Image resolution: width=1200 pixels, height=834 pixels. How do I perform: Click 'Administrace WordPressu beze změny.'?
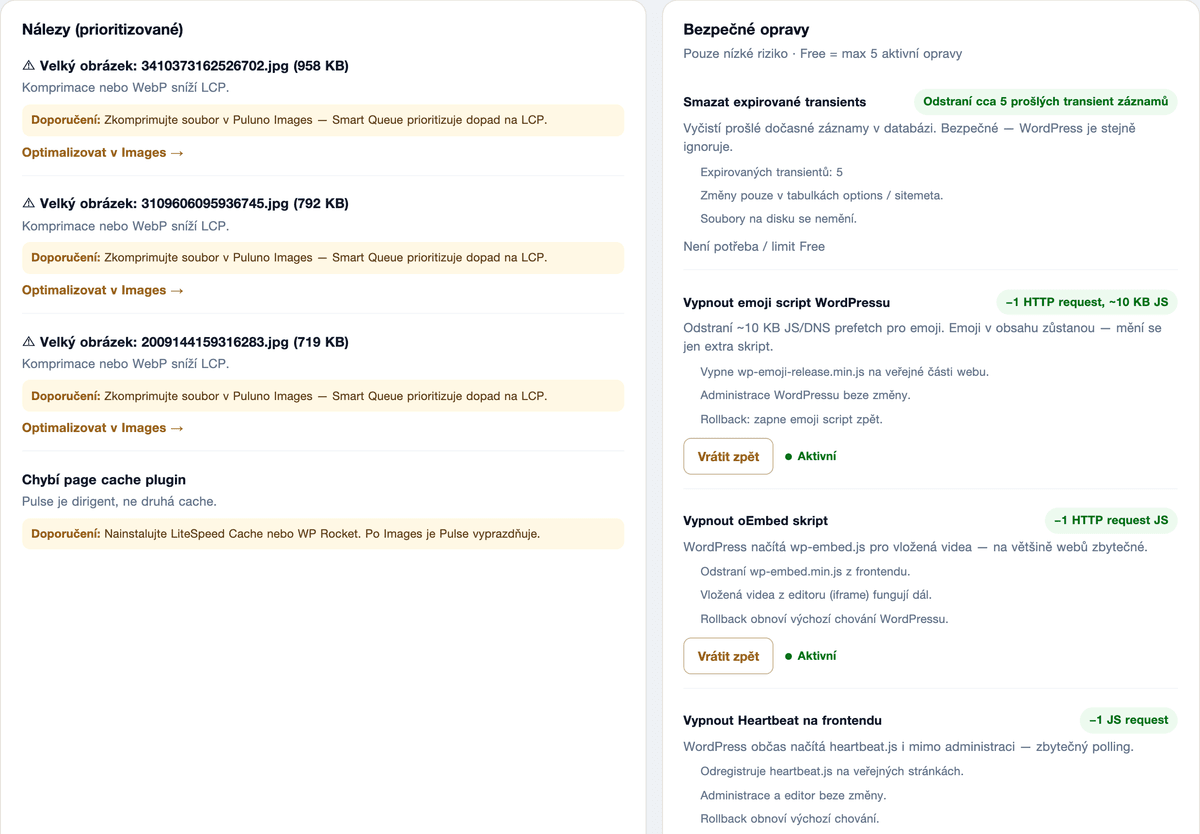(x=805, y=395)
